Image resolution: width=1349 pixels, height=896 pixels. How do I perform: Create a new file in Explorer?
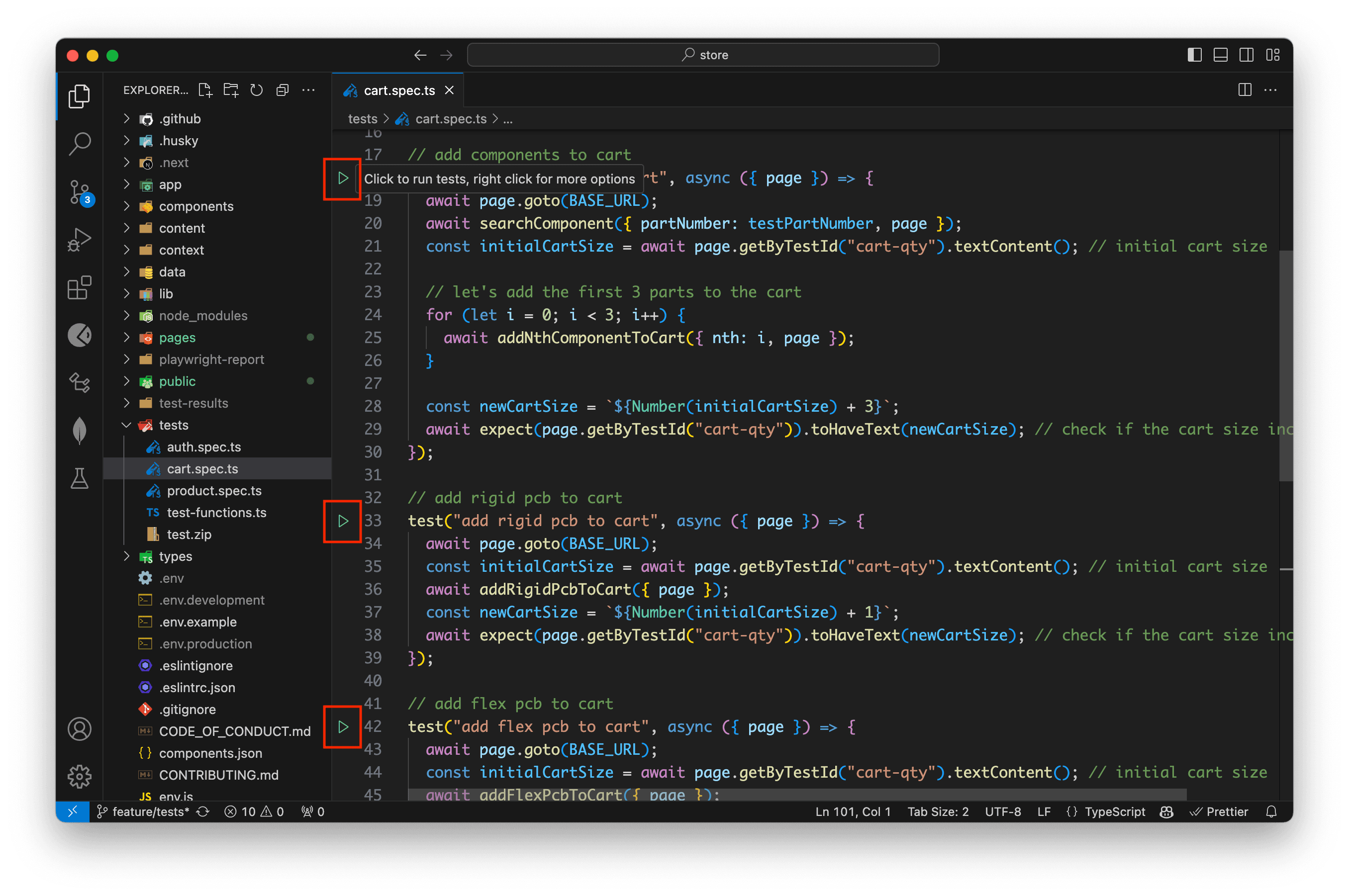click(205, 90)
